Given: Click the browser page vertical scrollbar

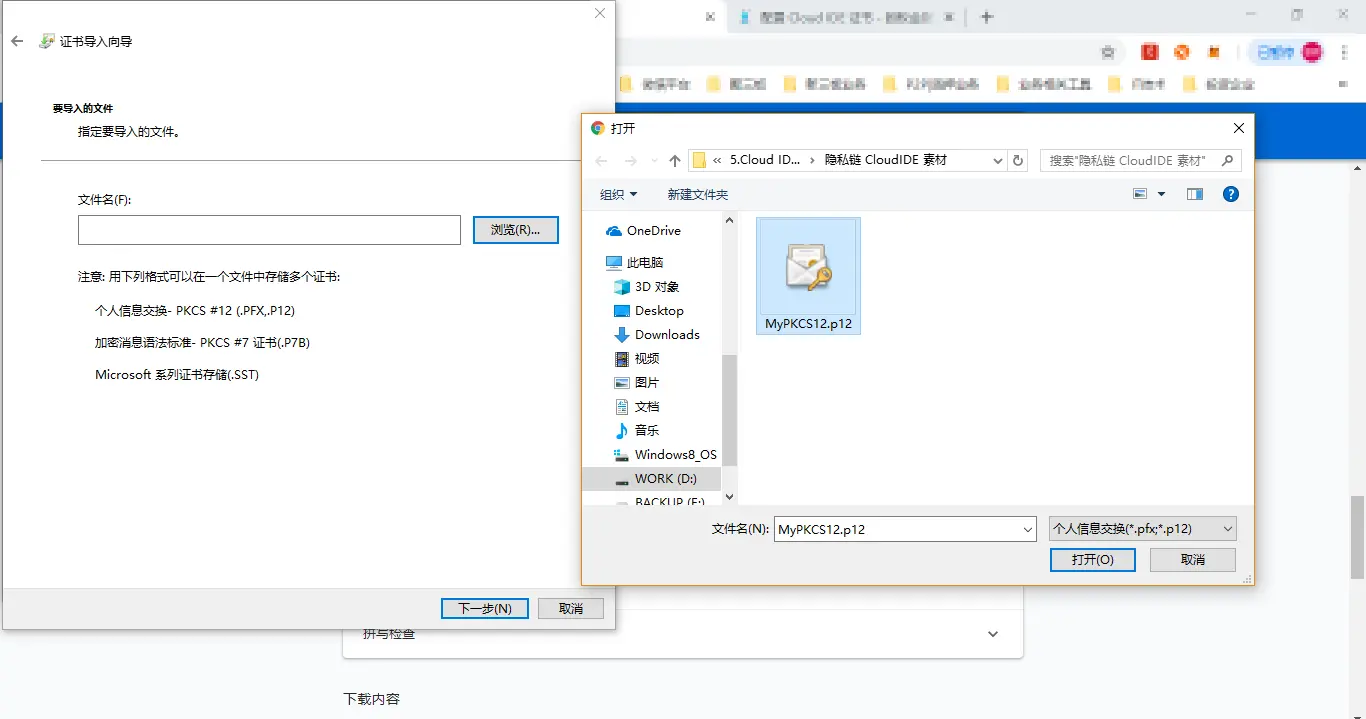Looking at the screenshot, I should (x=1357, y=537).
